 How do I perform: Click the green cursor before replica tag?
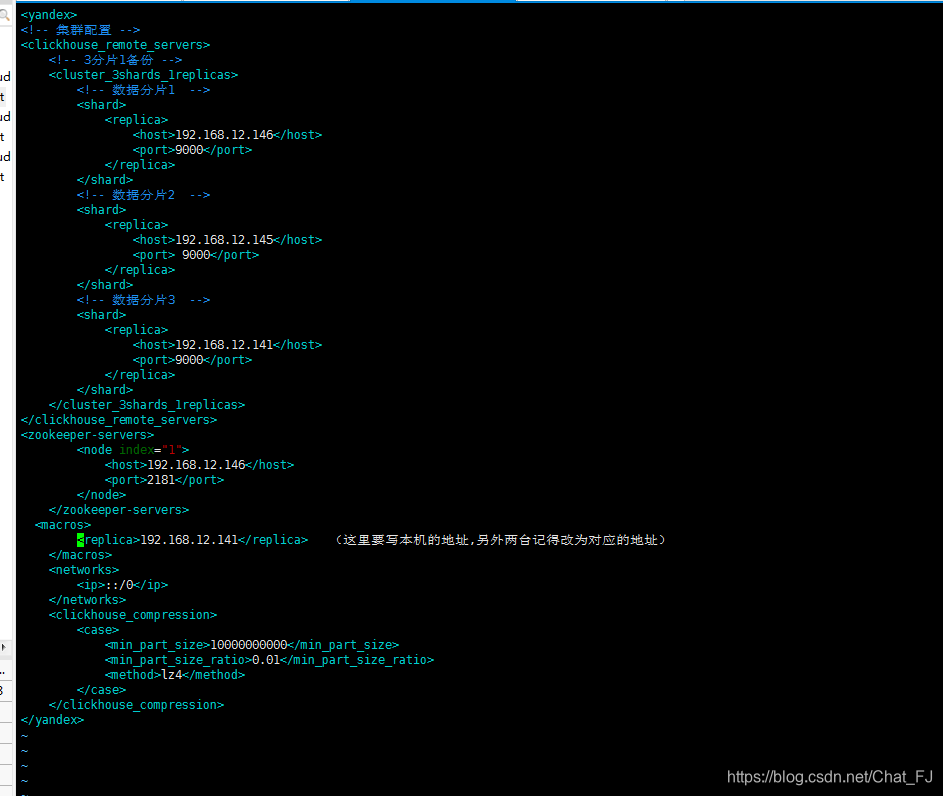point(80,540)
